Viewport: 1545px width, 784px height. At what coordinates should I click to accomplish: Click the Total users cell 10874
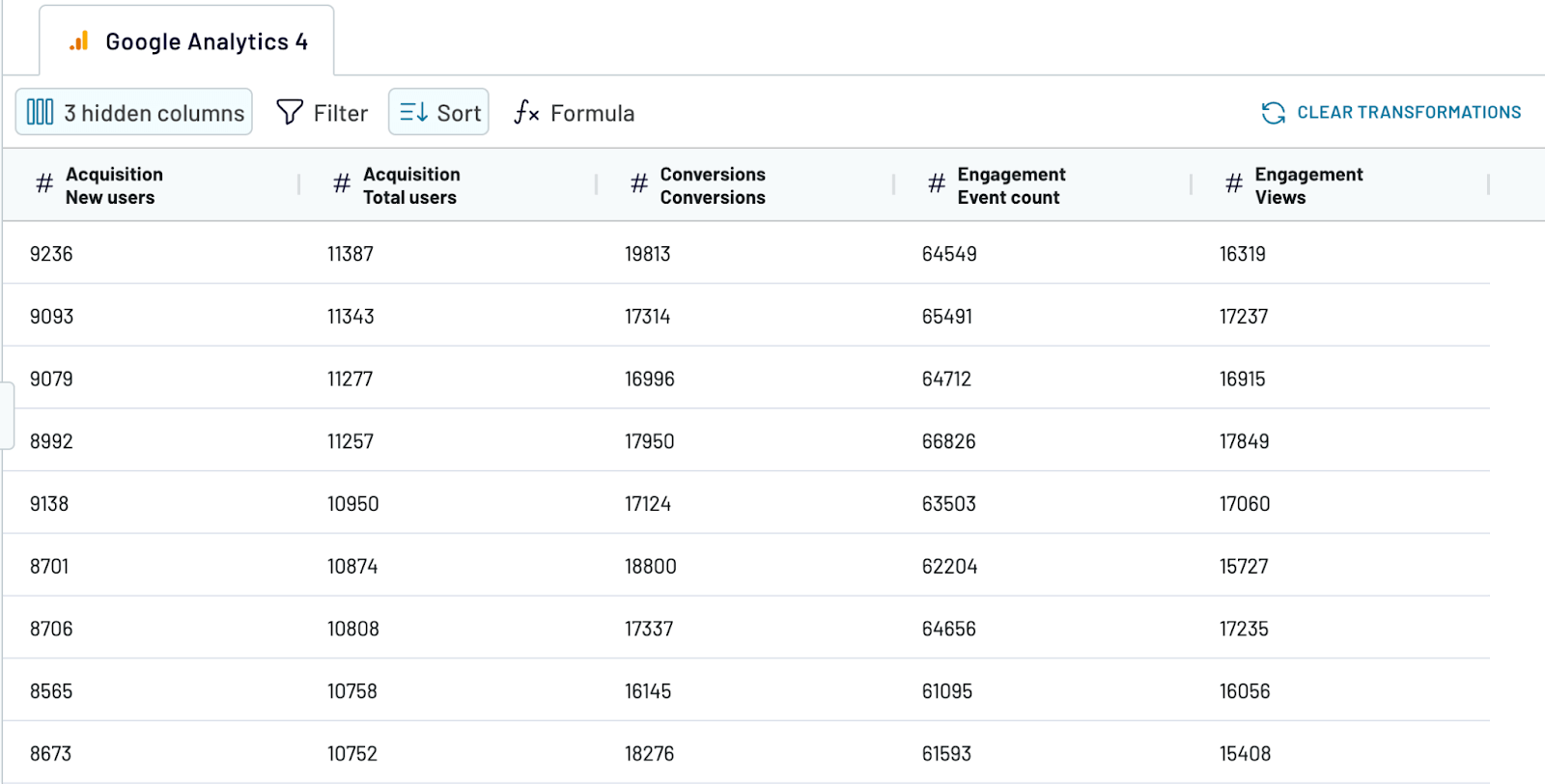click(x=352, y=567)
